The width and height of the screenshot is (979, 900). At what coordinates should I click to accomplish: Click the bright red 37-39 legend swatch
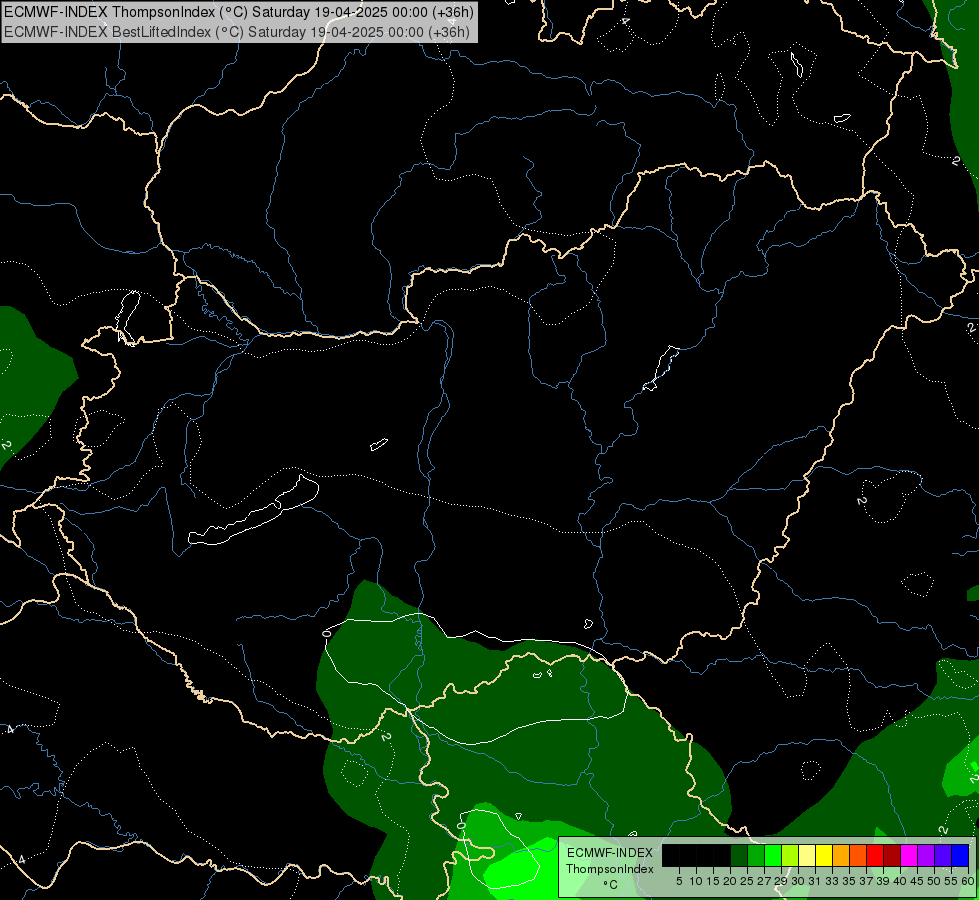(875, 855)
